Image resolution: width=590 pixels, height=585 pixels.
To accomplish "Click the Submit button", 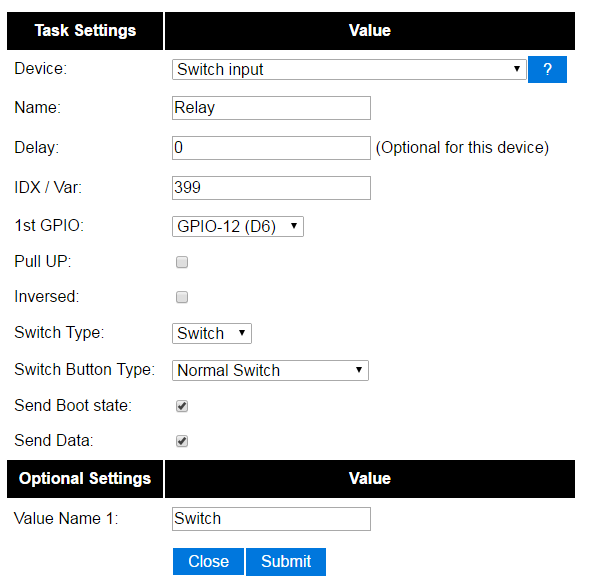I will point(286,562).
